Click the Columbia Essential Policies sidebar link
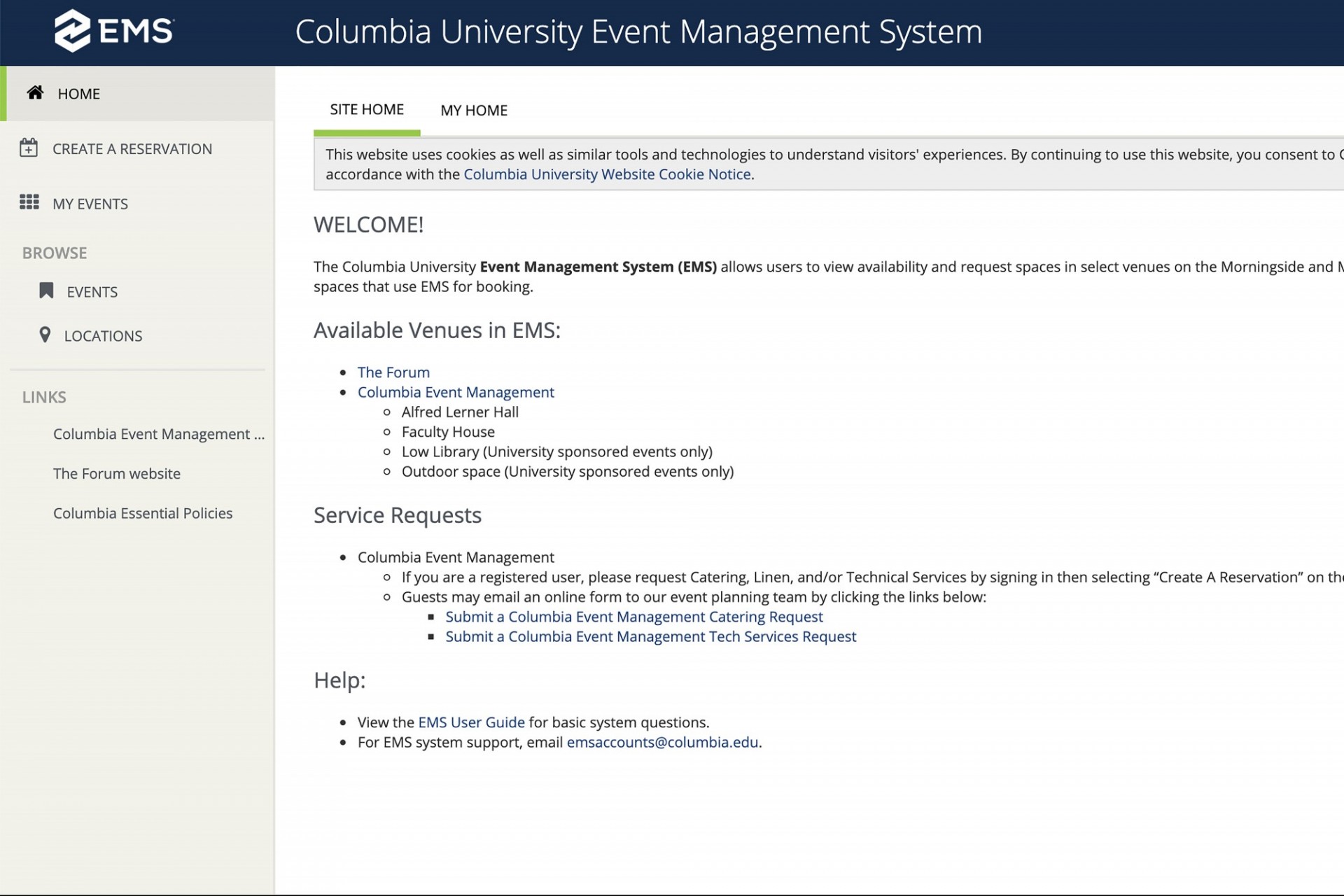Viewport: 1344px width, 896px height. tap(143, 513)
